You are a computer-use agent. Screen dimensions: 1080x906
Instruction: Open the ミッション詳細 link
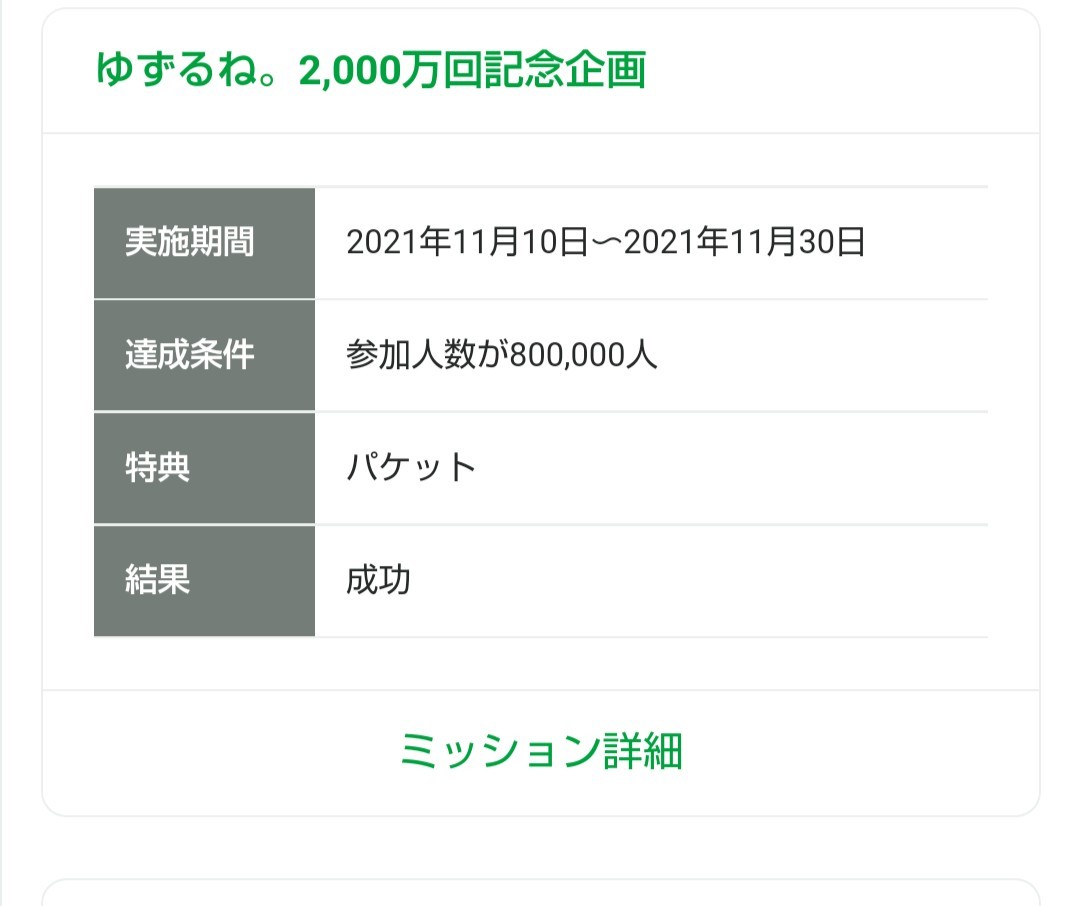pos(540,752)
